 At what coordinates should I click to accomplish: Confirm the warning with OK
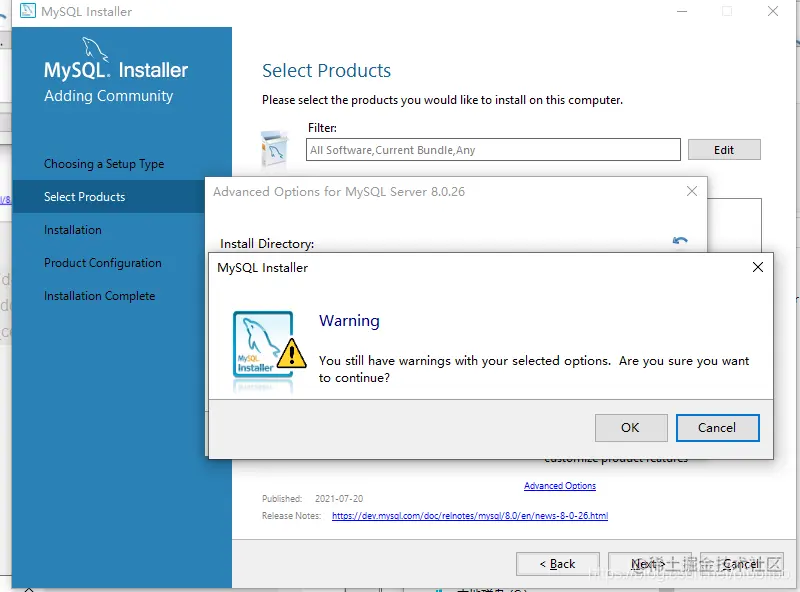pyautogui.click(x=631, y=428)
